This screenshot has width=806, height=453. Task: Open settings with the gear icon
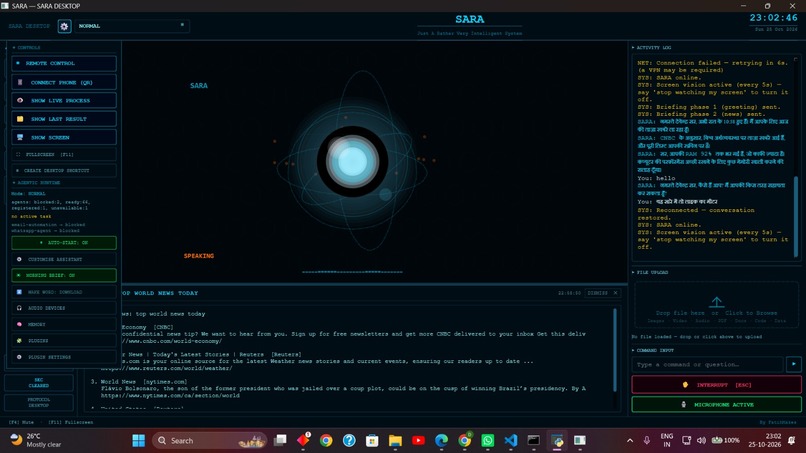(64, 26)
